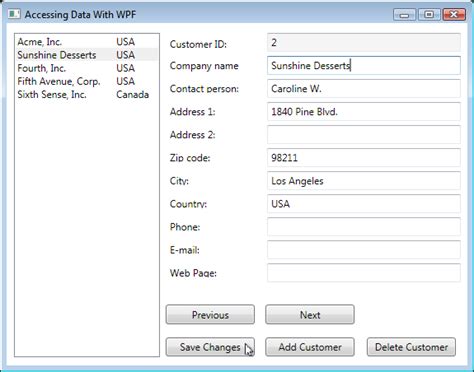Click the Country text box

tap(364, 204)
